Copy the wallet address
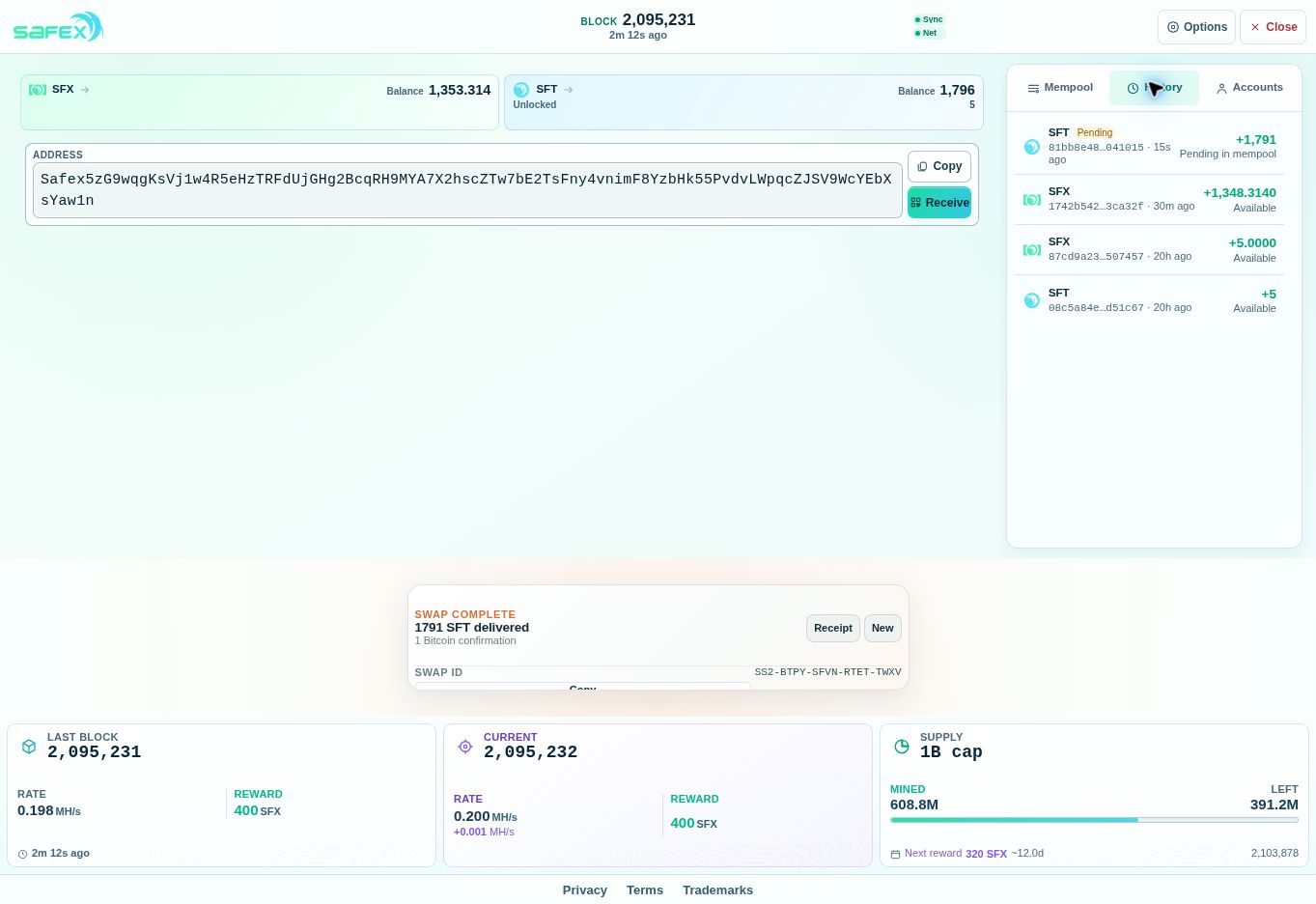The width and height of the screenshot is (1316, 904). (x=939, y=166)
